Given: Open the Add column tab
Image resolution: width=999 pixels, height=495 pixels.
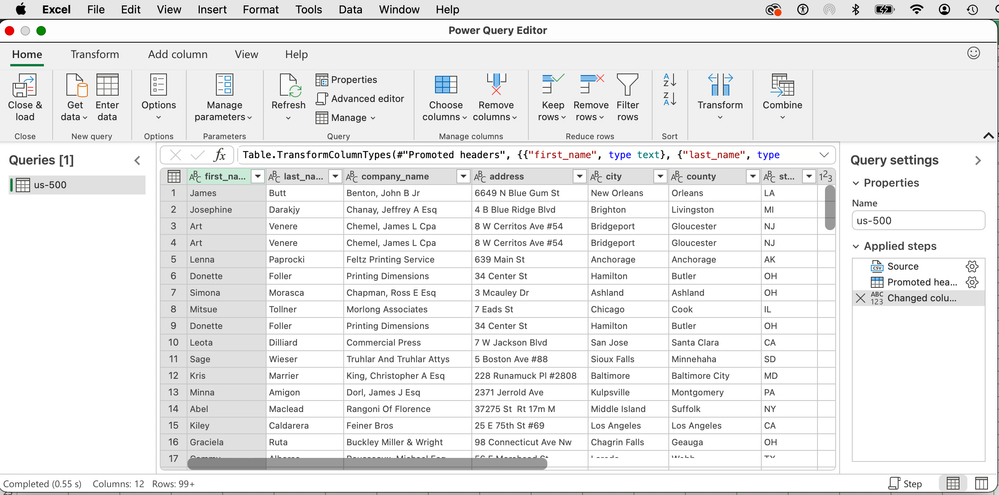Looking at the screenshot, I should click(178, 55).
